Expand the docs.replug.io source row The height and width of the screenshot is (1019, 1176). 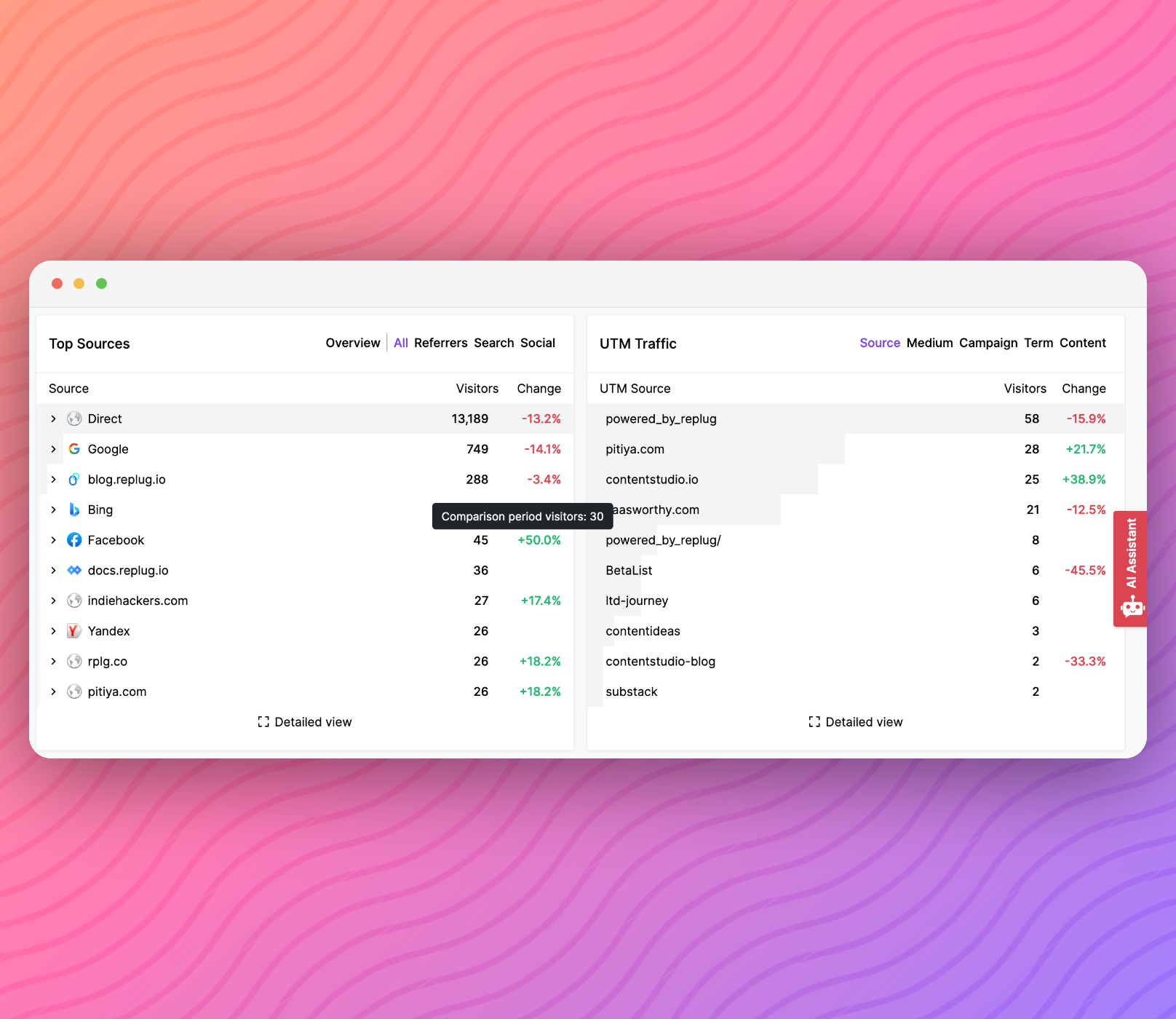53,571
